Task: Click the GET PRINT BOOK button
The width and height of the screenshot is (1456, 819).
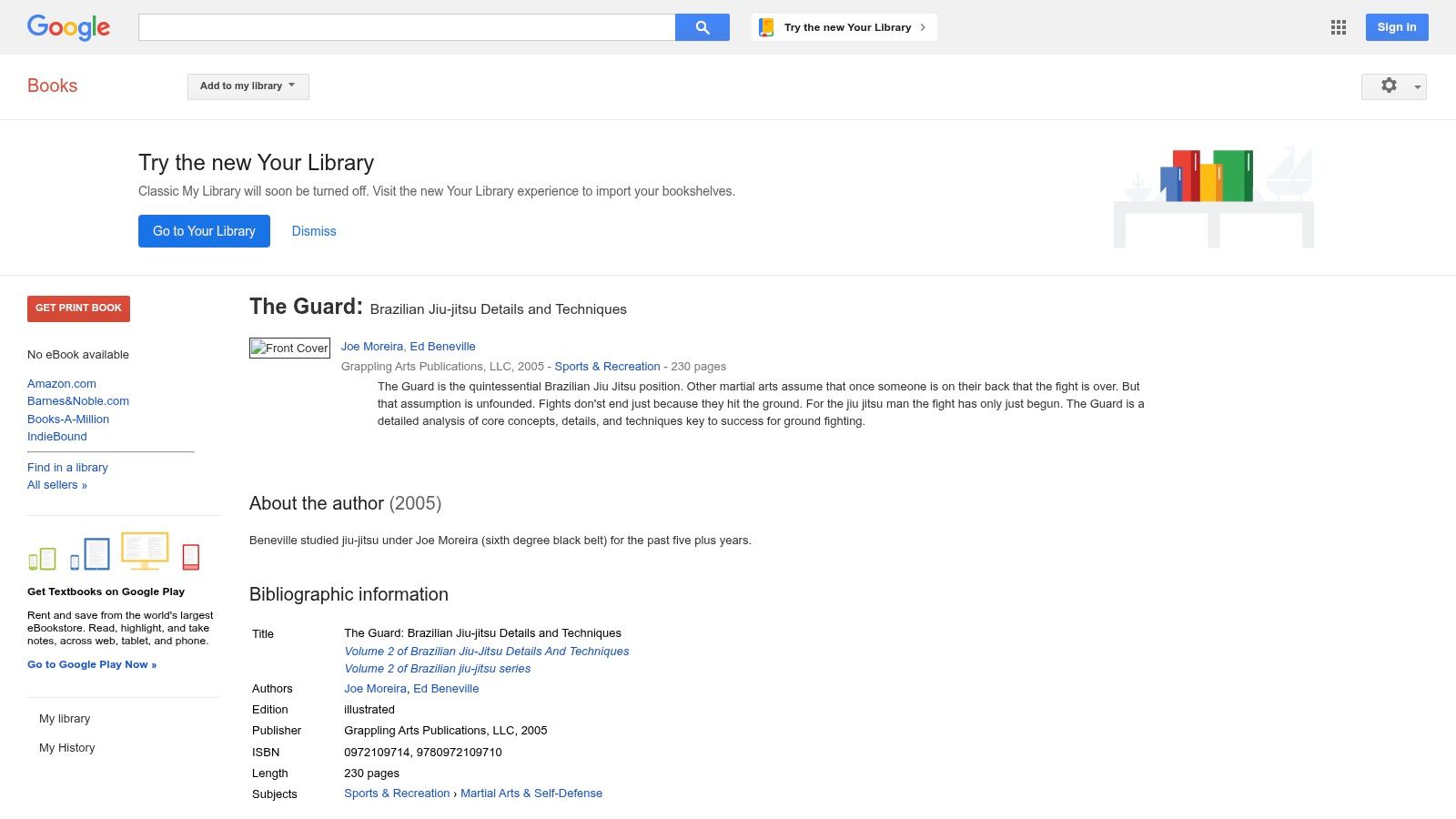Action: [x=78, y=308]
